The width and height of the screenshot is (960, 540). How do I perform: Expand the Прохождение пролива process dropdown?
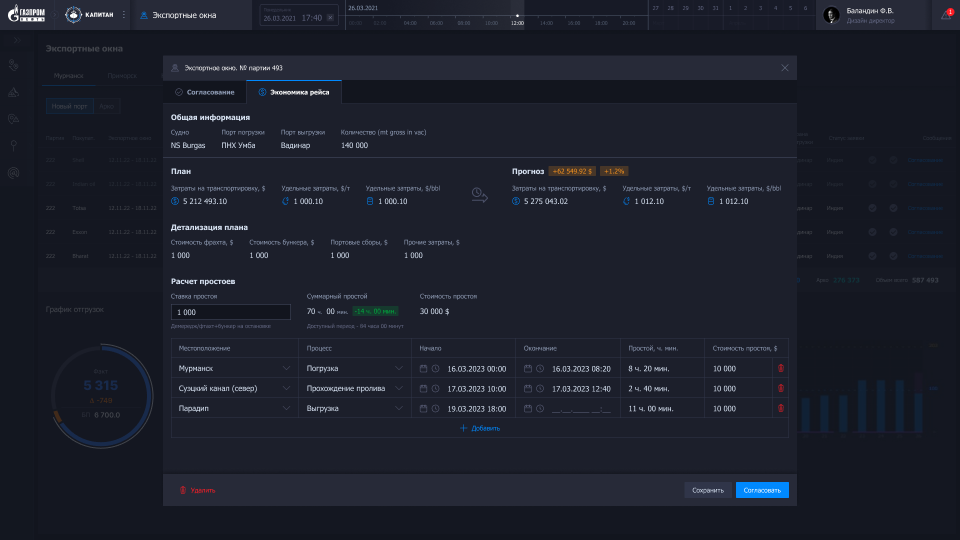[x=400, y=388]
